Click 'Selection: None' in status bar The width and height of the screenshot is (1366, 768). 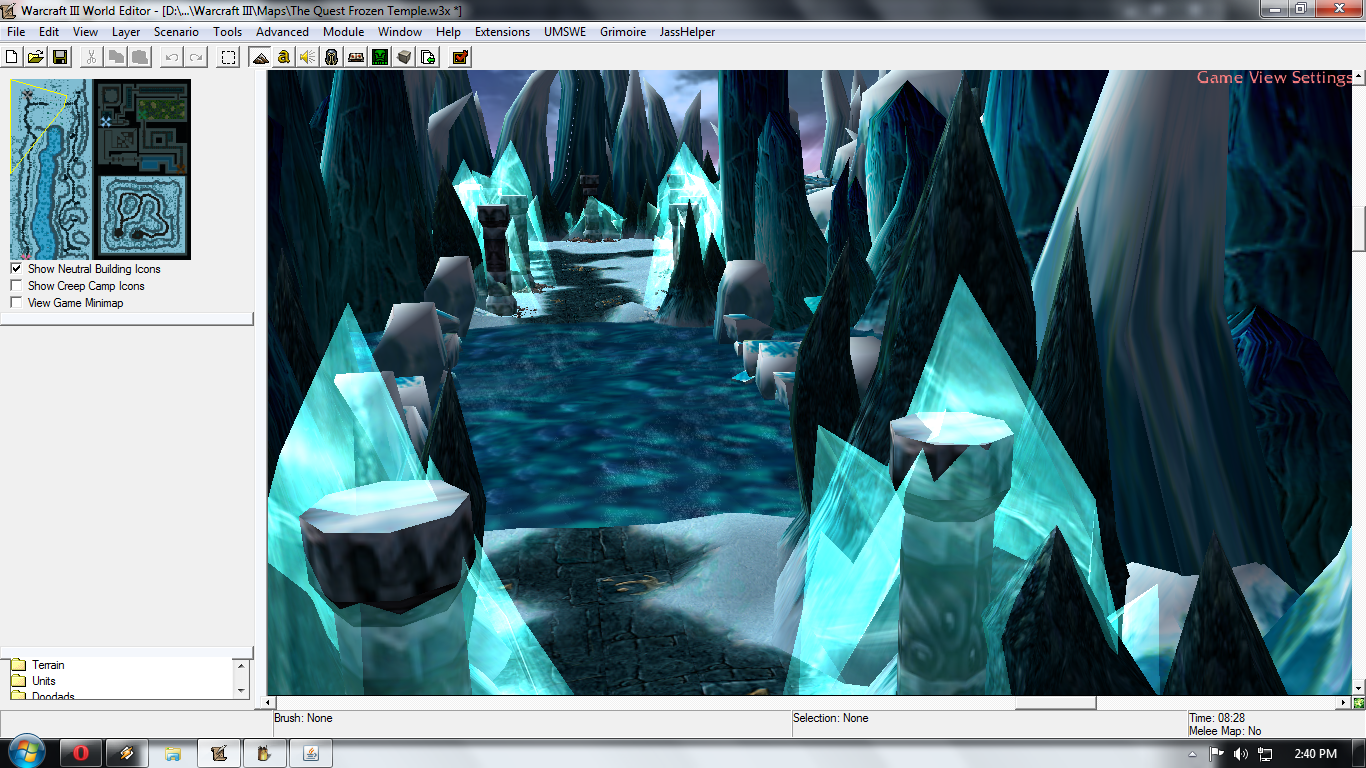831,718
